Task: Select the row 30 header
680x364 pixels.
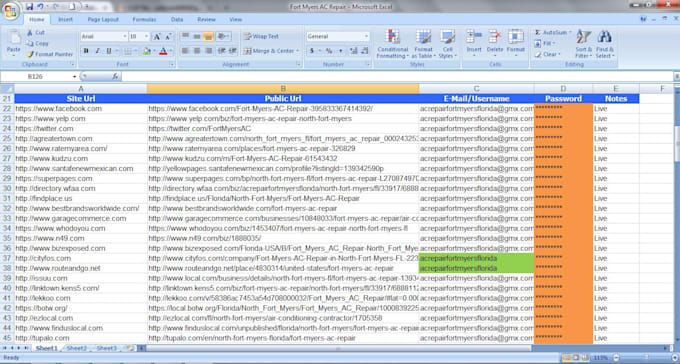Action: (x=7, y=188)
